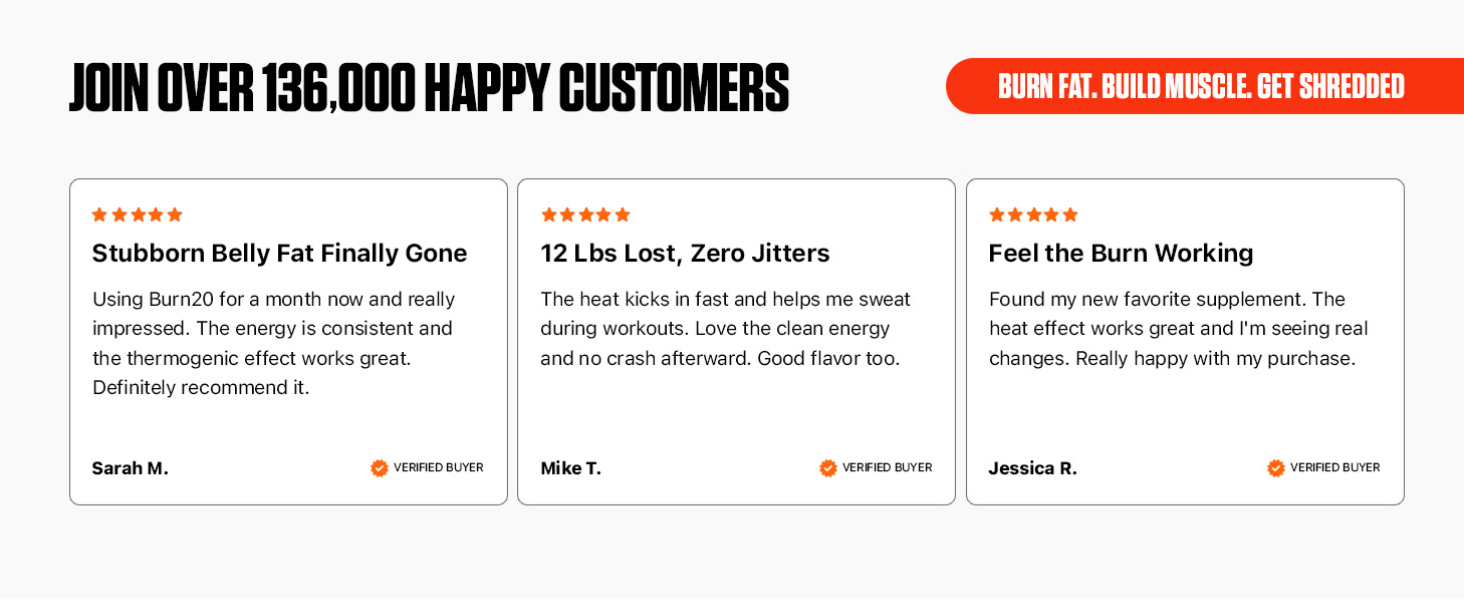Click the Join Over 136,000 Happy Customers heading

pyautogui.click(x=429, y=87)
